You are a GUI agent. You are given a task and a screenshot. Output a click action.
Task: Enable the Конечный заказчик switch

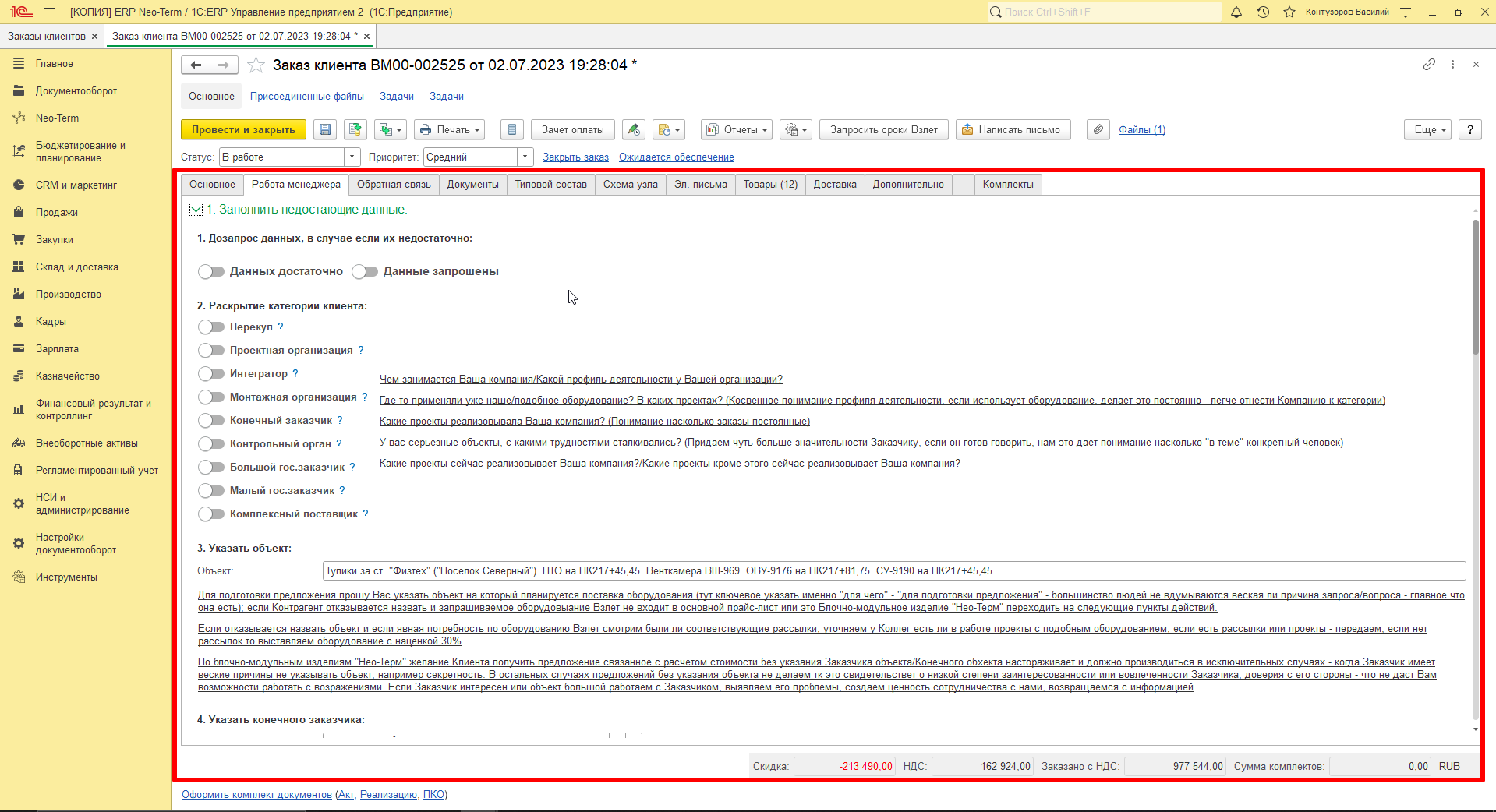point(211,420)
